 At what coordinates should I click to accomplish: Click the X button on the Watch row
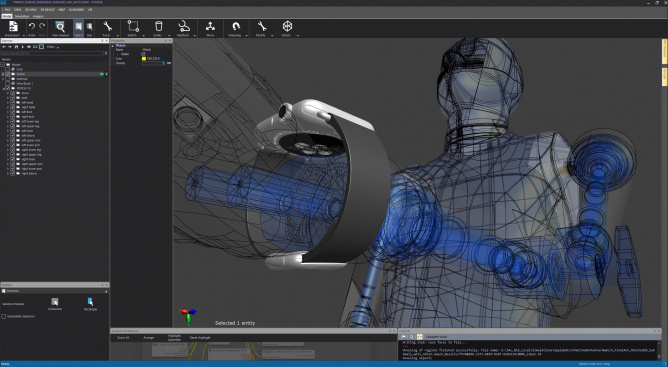[107, 74]
